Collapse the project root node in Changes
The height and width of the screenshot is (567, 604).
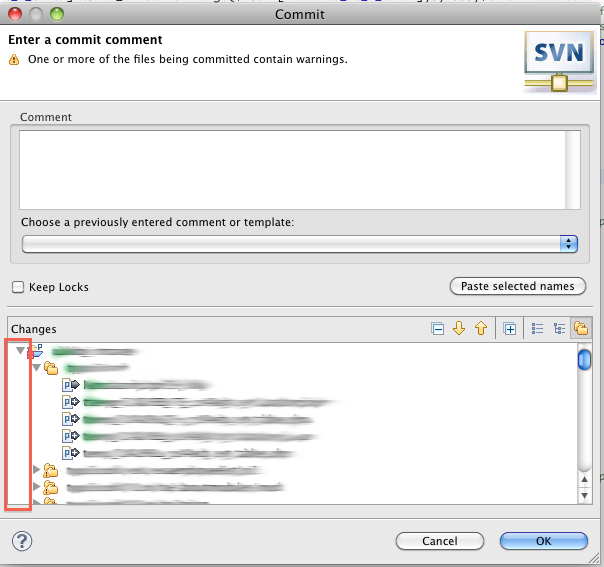coord(20,351)
